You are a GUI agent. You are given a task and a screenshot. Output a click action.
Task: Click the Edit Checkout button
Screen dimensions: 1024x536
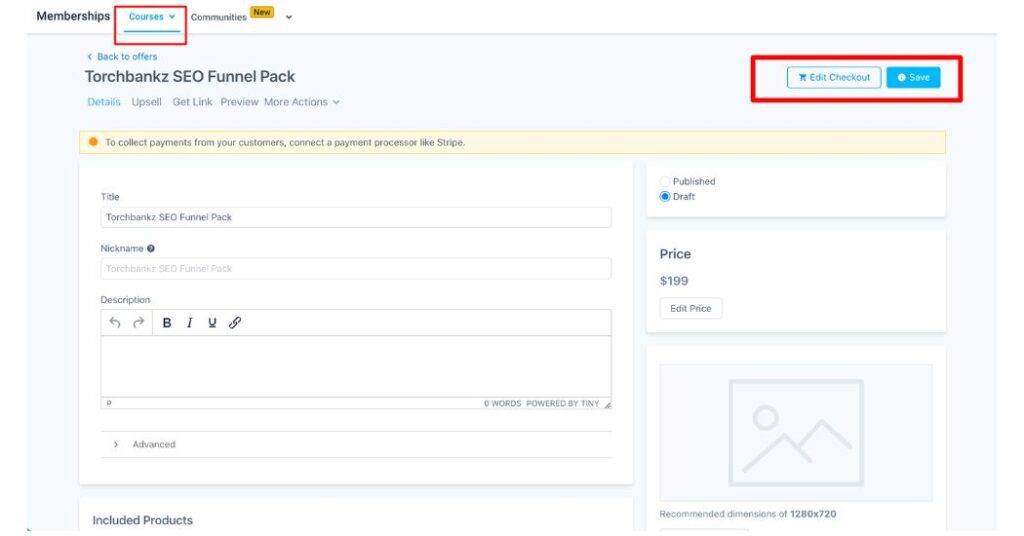[833, 77]
